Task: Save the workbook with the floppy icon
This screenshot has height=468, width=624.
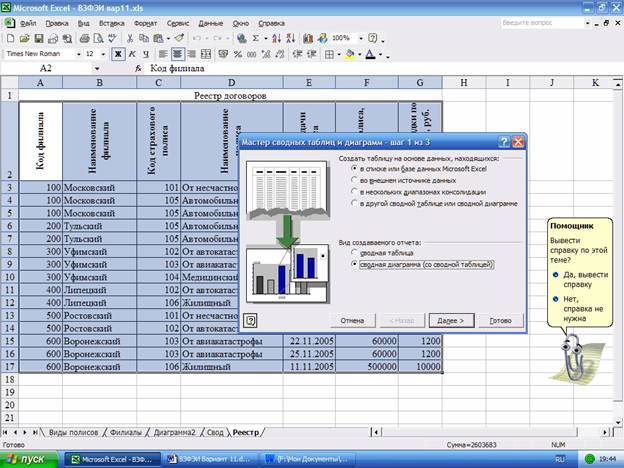Action: click(39, 38)
